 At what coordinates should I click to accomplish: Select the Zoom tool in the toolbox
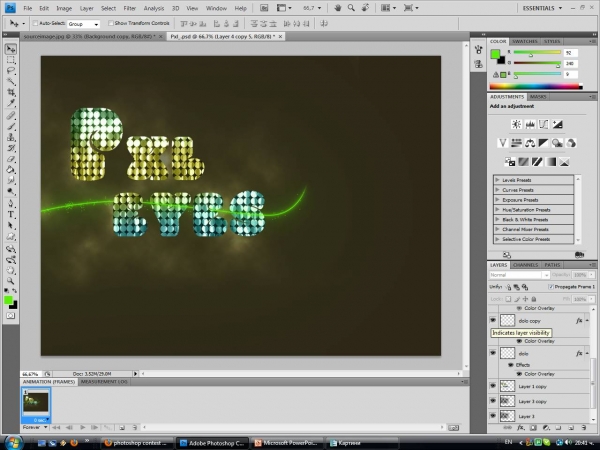[11, 281]
